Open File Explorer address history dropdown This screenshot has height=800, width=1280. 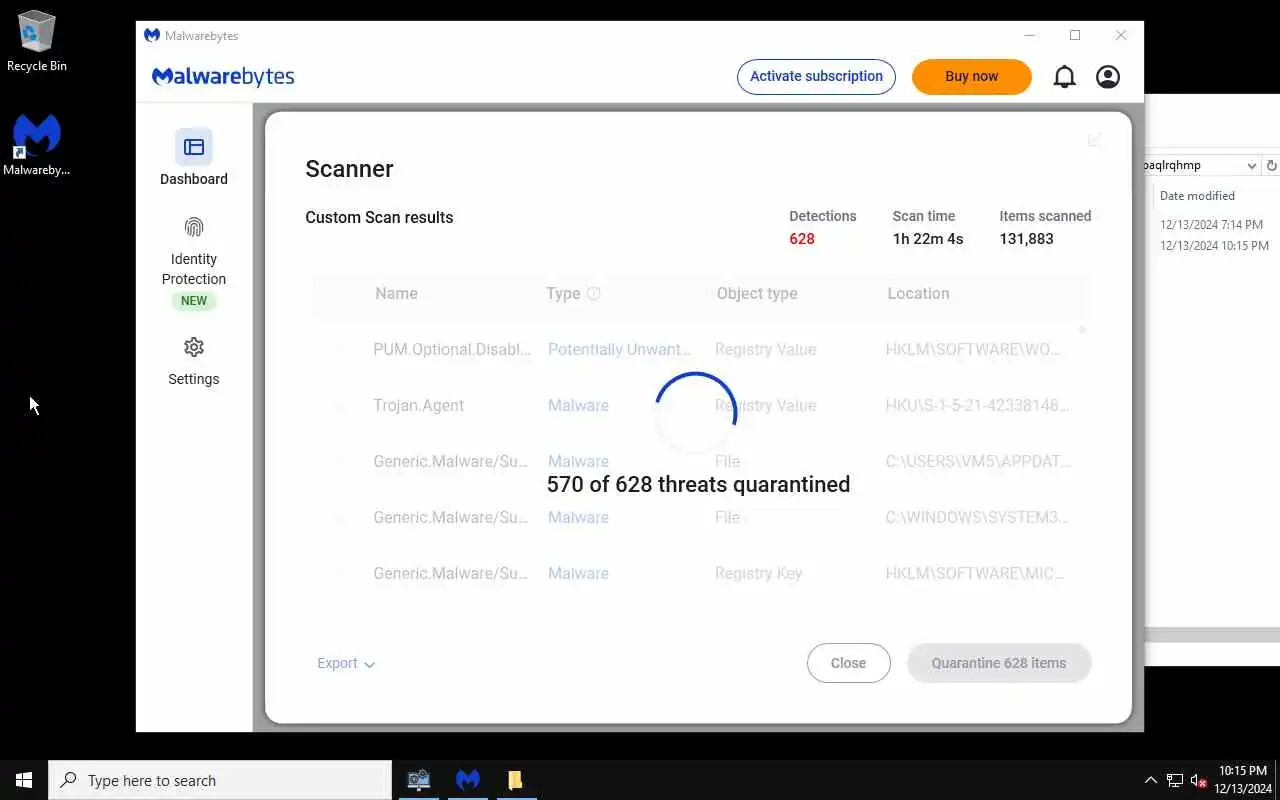pyautogui.click(x=1251, y=165)
